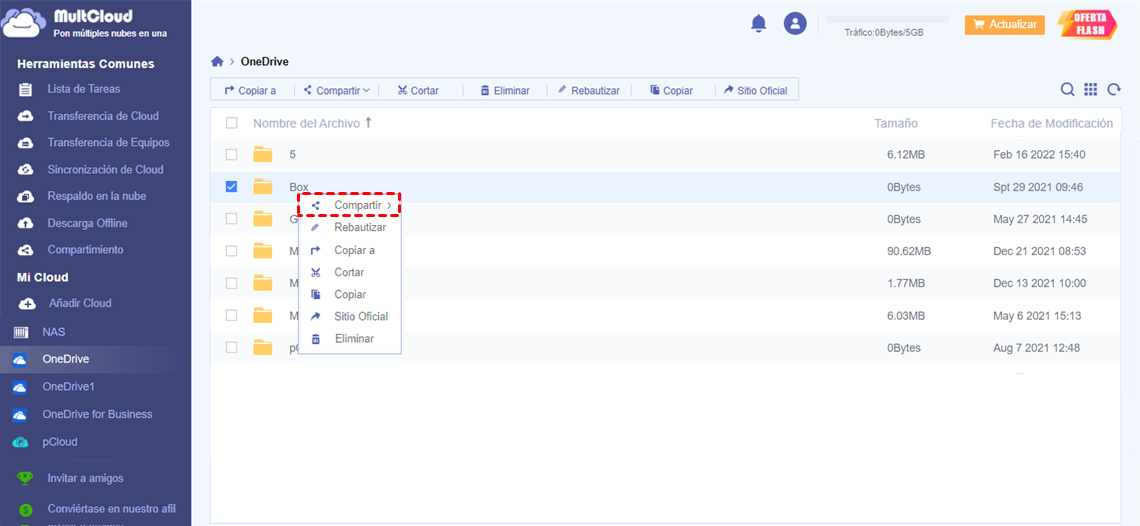Image resolution: width=1140 pixels, height=526 pixels.
Task: Click the Tráfico usage bar
Action: click(x=887, y=19)
